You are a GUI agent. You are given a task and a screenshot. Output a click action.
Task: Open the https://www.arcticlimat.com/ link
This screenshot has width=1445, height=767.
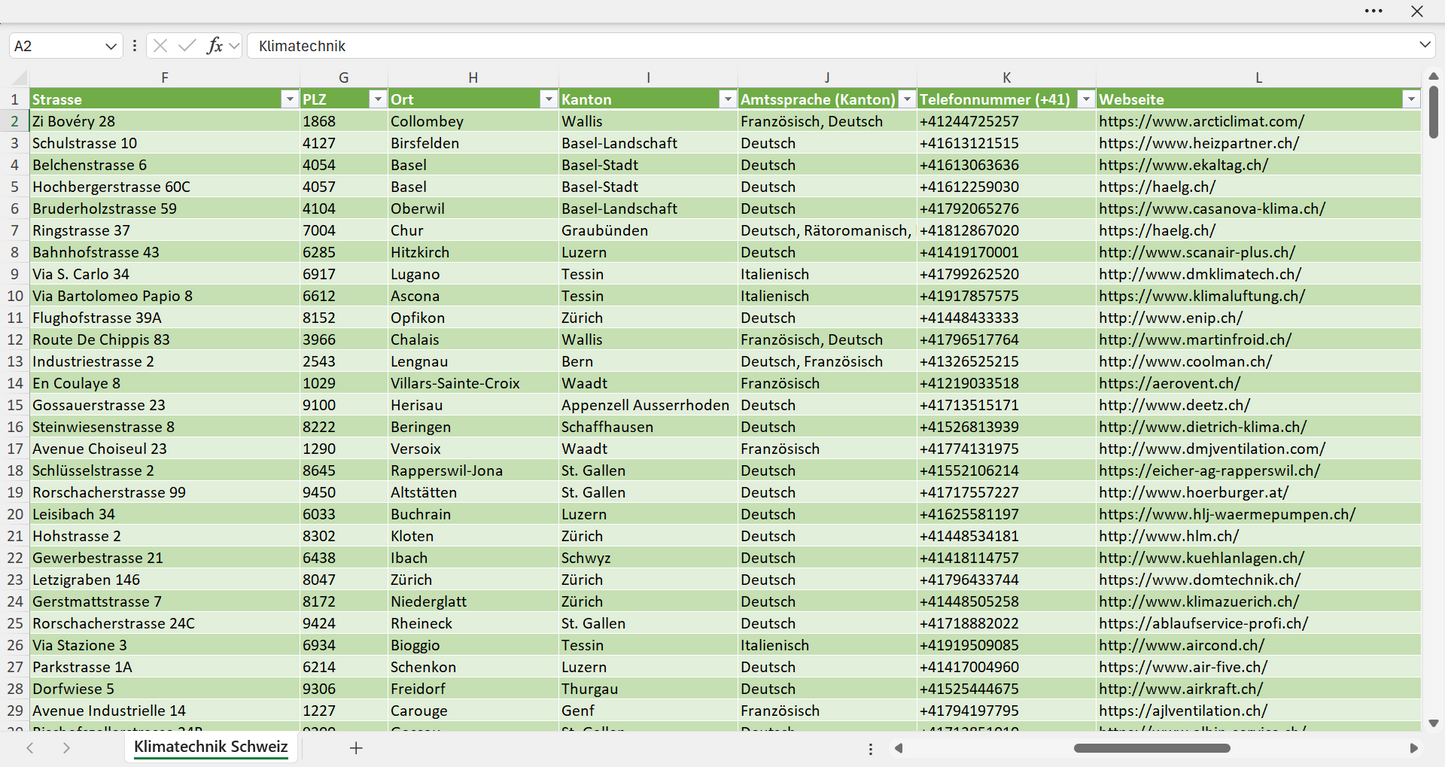point(1201,121)
